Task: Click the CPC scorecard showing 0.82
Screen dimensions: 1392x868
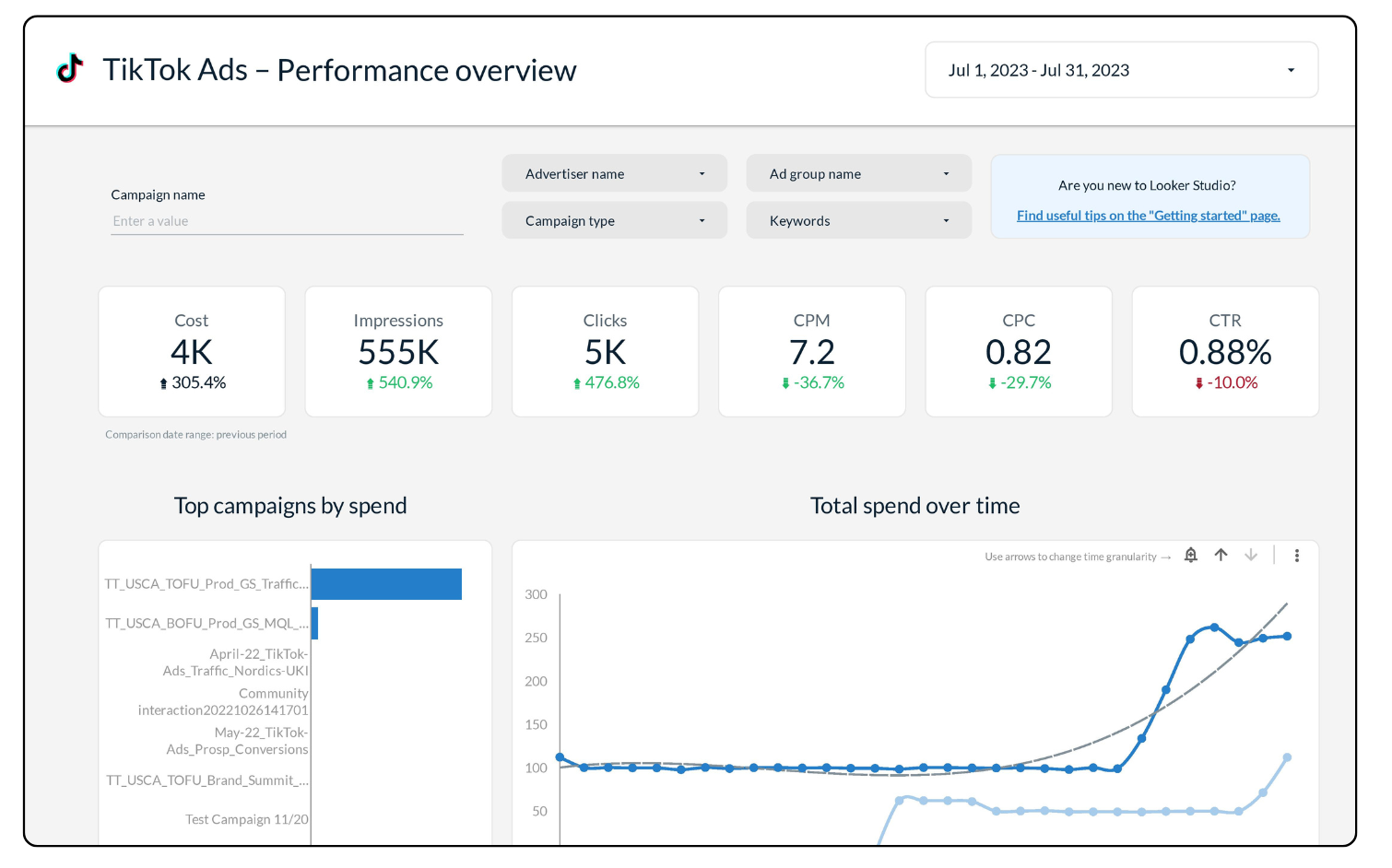Action: 1018,351
